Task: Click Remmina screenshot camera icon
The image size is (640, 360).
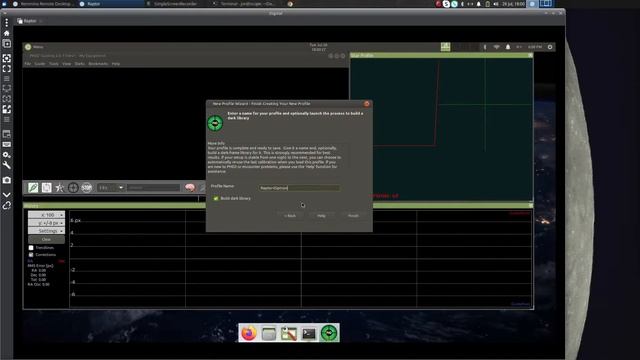Action: [x=7, y=180]
